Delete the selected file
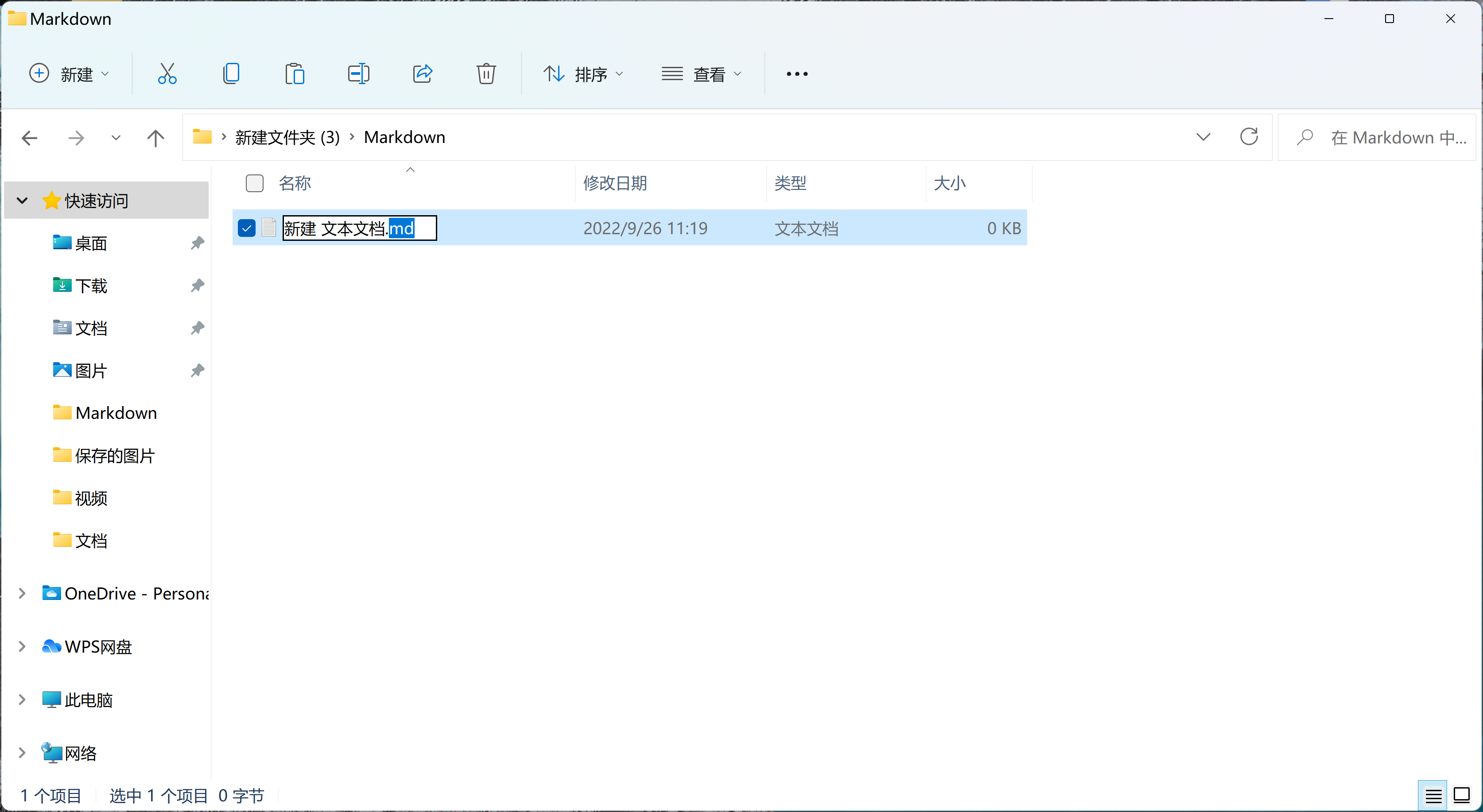Image resolution: width=1483 pixels, height=812 pixels. pyautogui.click(x=486, y=73)
